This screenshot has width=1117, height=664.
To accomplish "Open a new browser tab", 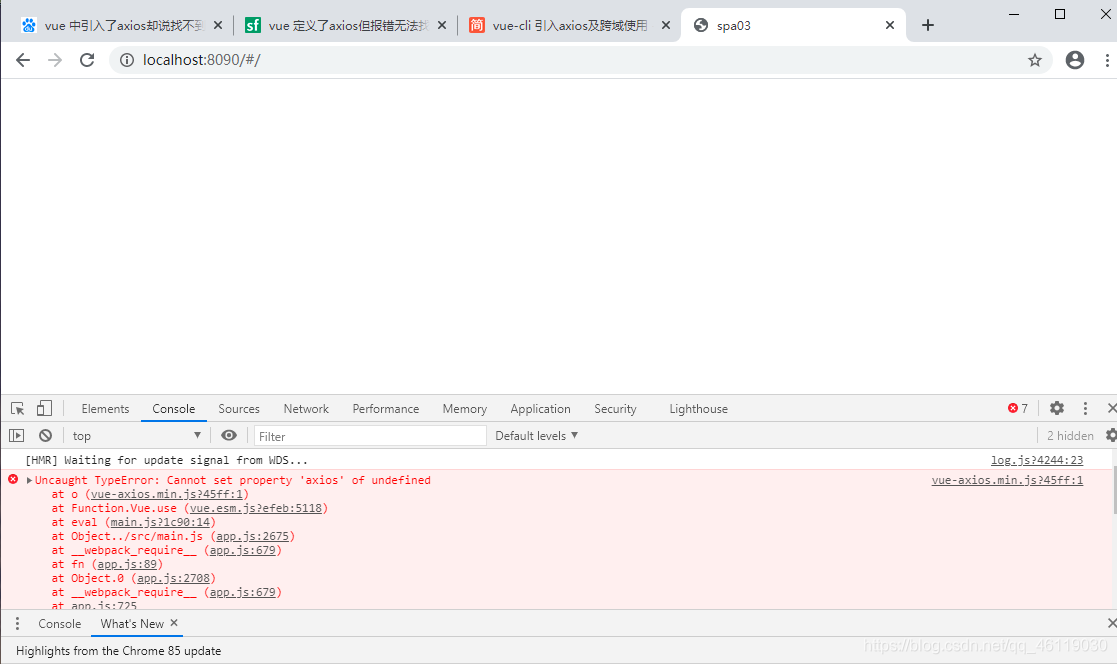I will 928,25.
